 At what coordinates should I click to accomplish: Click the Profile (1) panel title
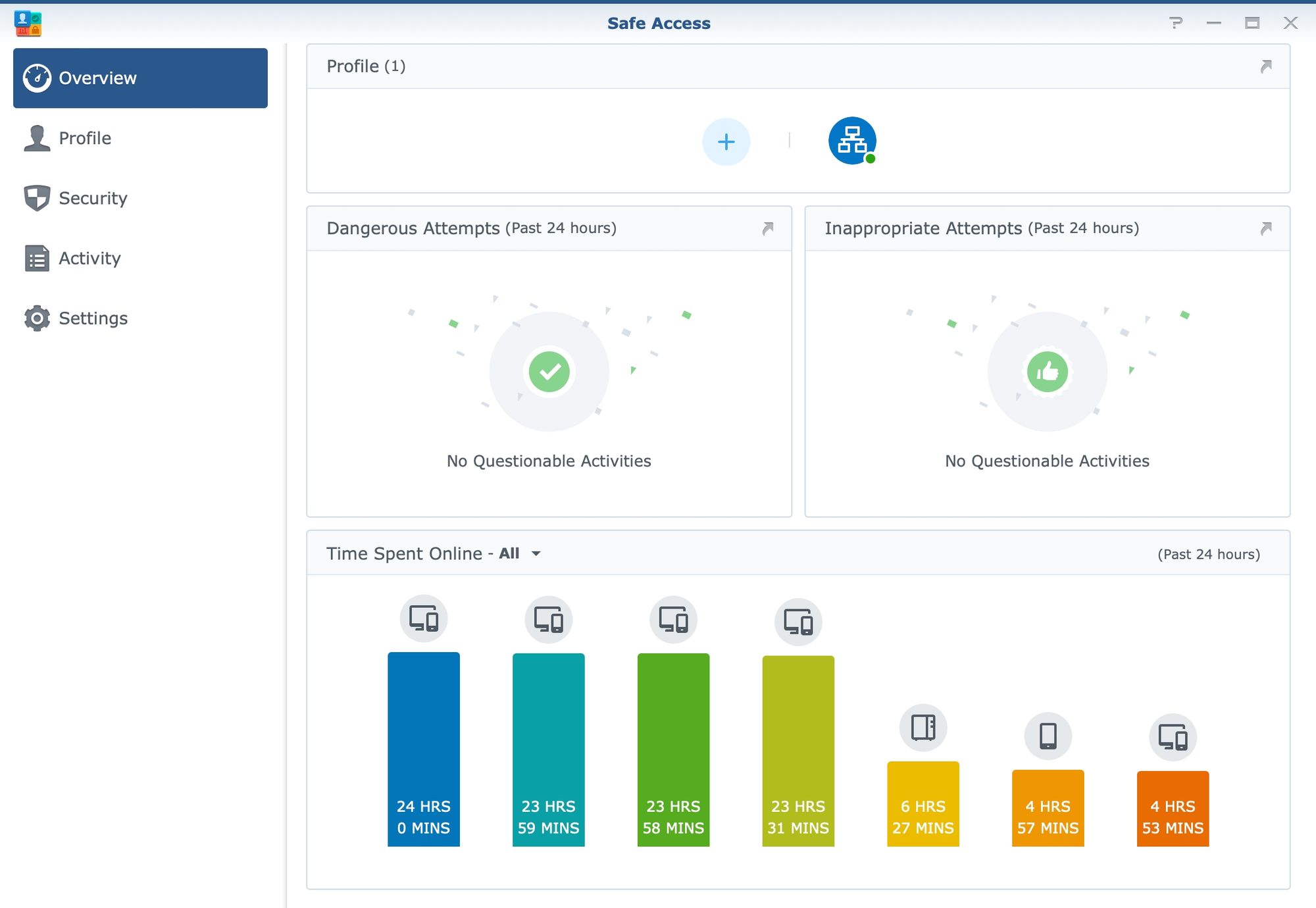click(366, 66)
